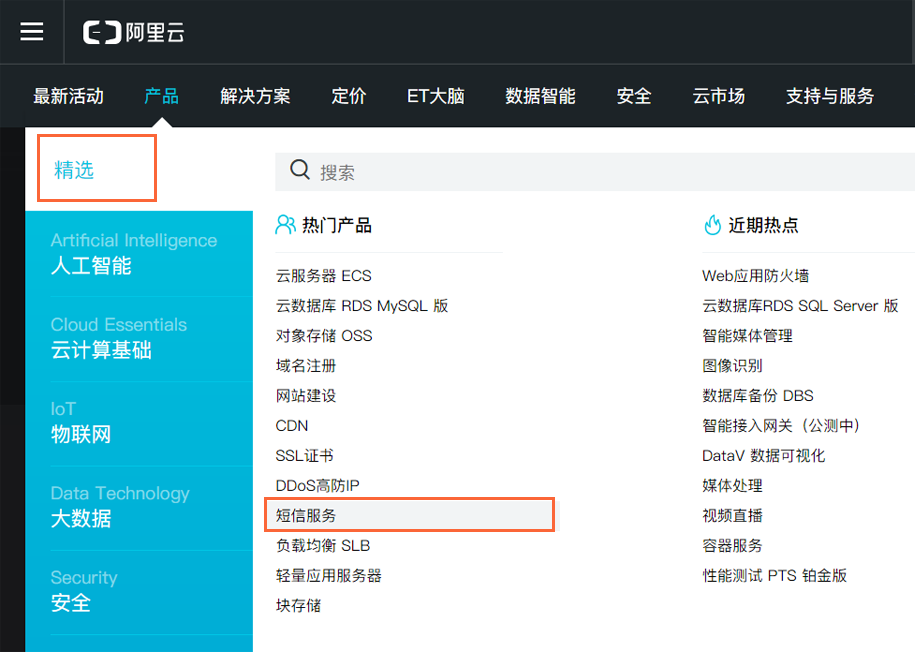The image size is (915, 652).
Task: Click the 热门产品 section heading
Action: [337, 225]
